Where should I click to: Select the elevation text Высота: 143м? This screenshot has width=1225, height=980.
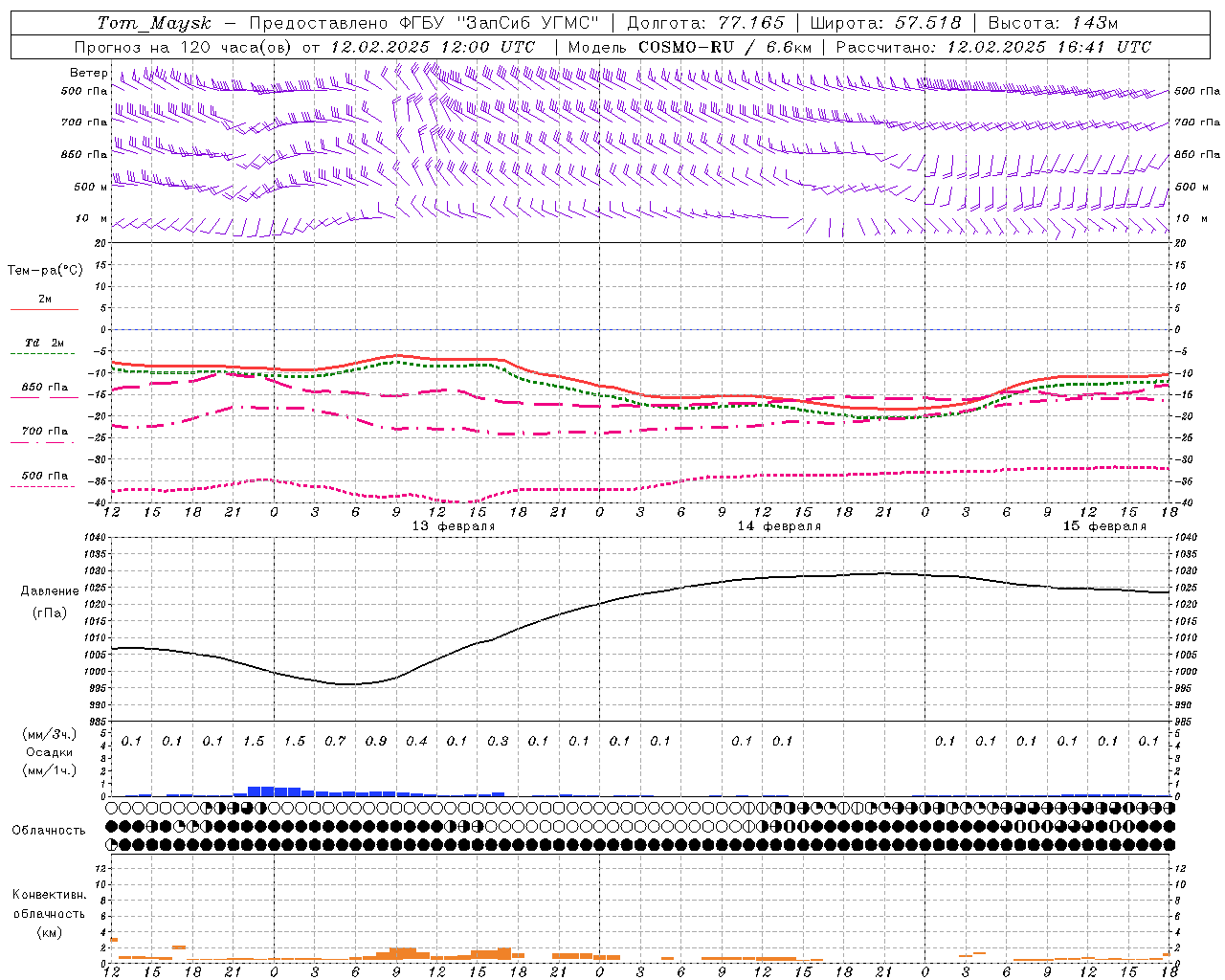tap(1053, 23)
